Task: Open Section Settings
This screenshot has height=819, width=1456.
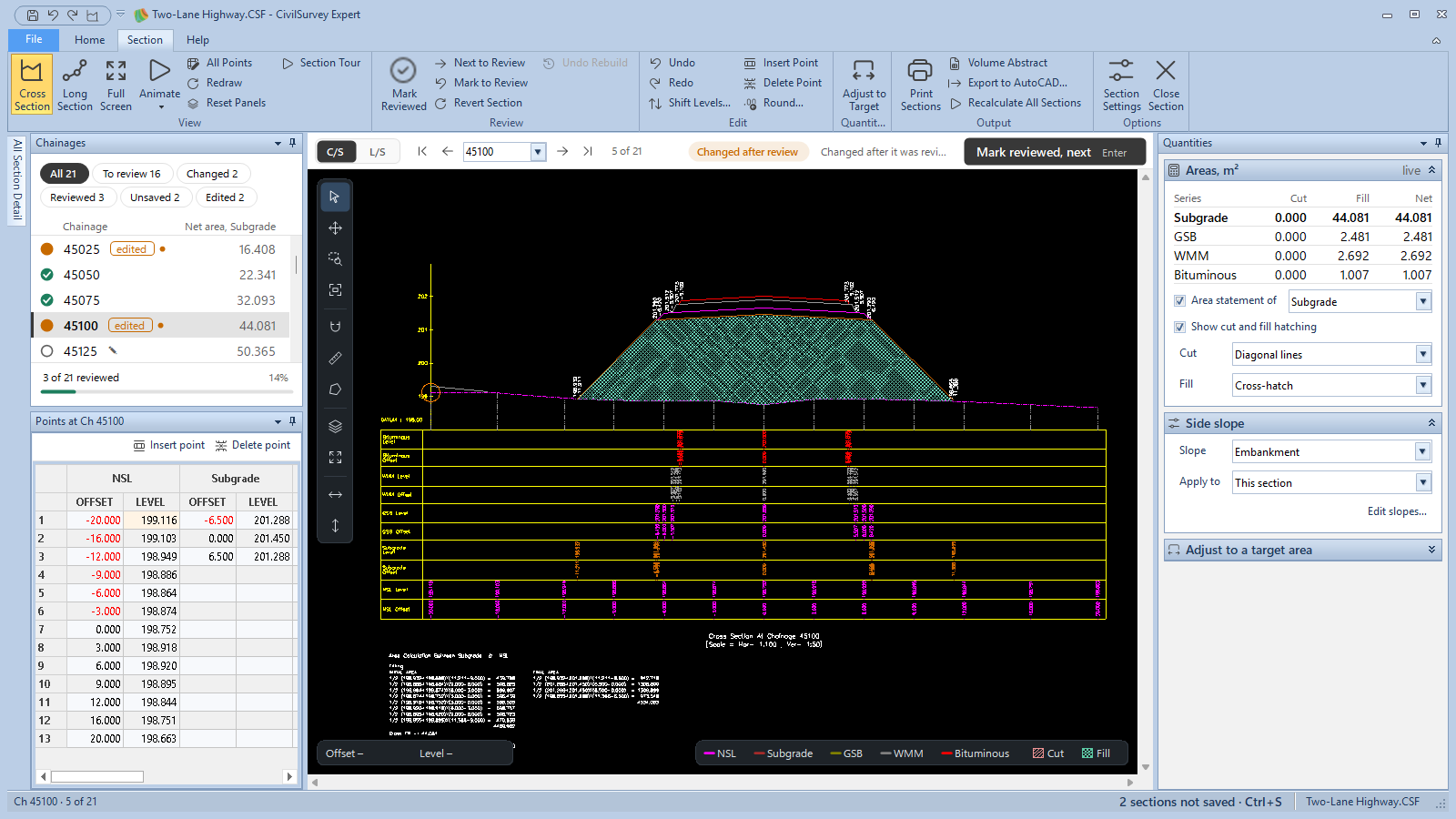Action: pyautogui.click(x=1121, y=84)
